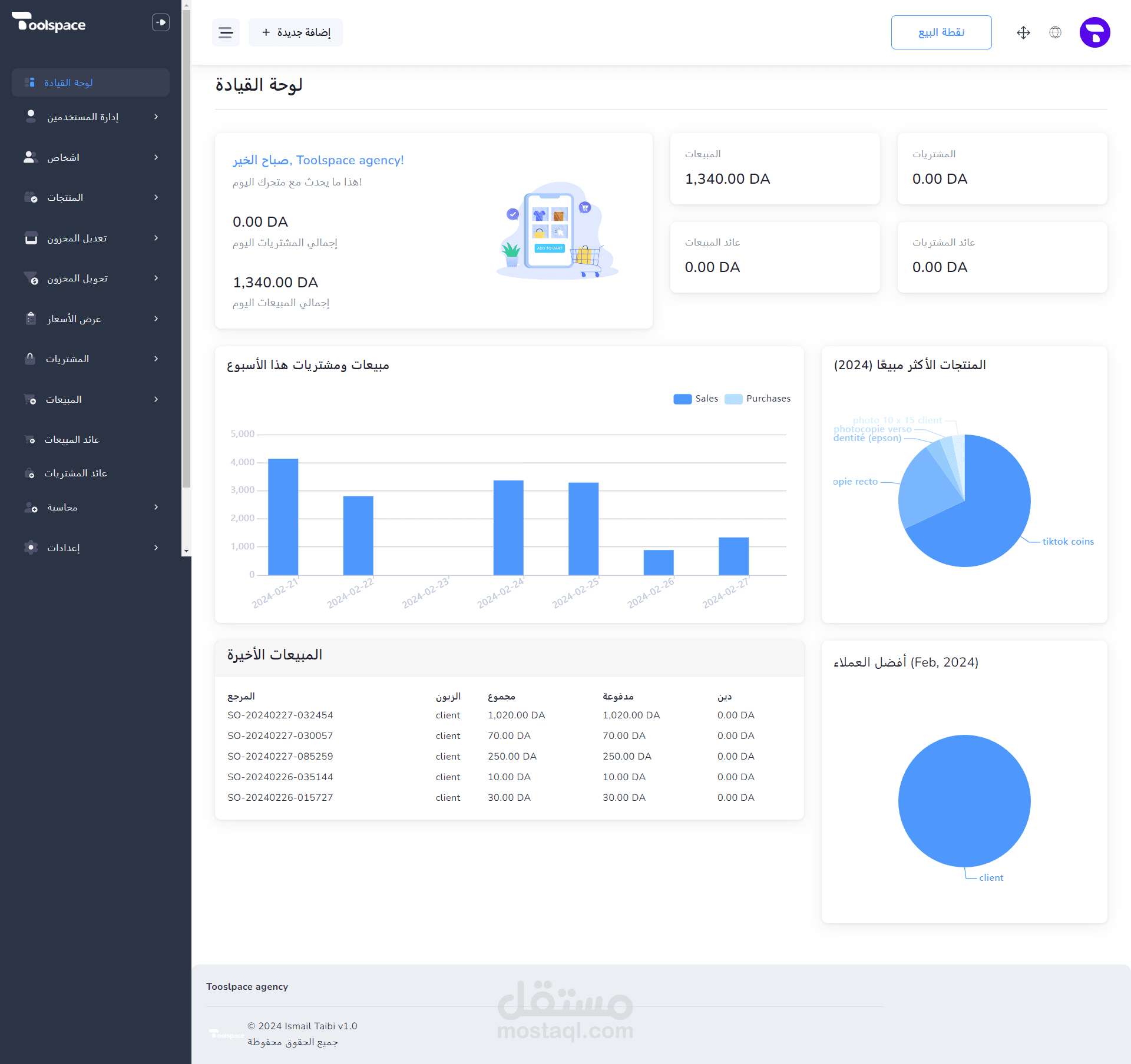Screen dimensions: 1131x1064
Task: Toggle the Purchases legend in weekly chart
Action: 758,399
